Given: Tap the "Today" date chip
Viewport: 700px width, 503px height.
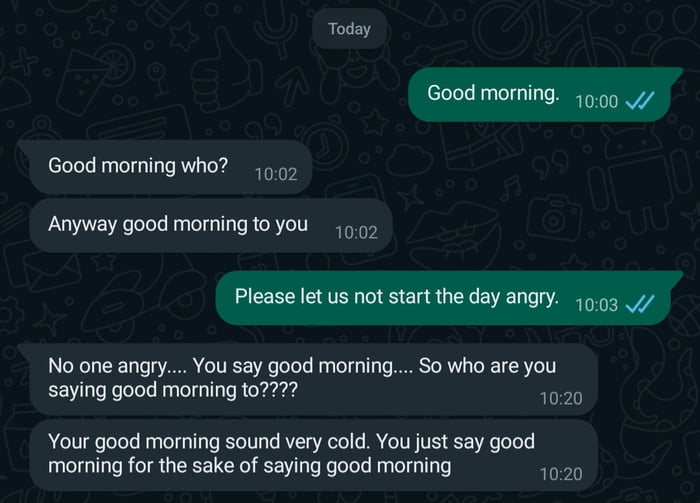Looking at the screenshot, I should (x=349, y=29).
